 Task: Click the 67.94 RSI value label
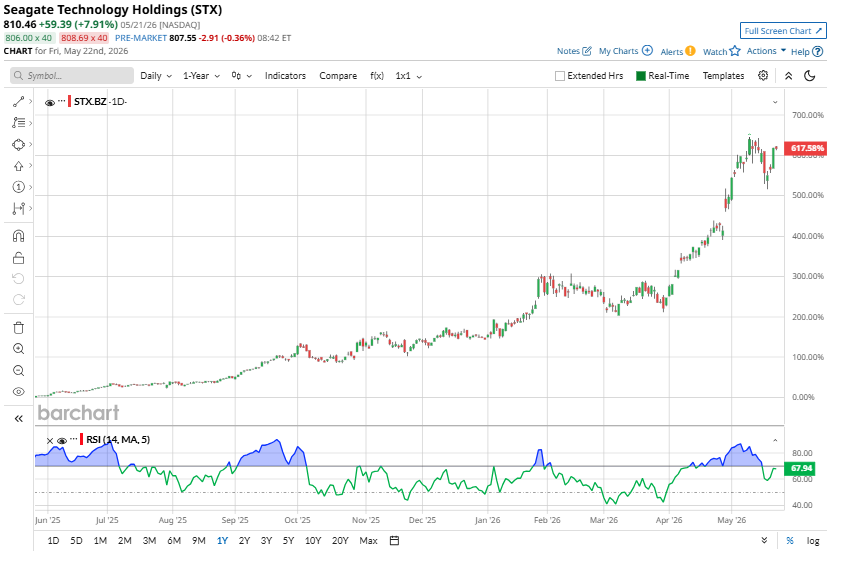[801, 468]
